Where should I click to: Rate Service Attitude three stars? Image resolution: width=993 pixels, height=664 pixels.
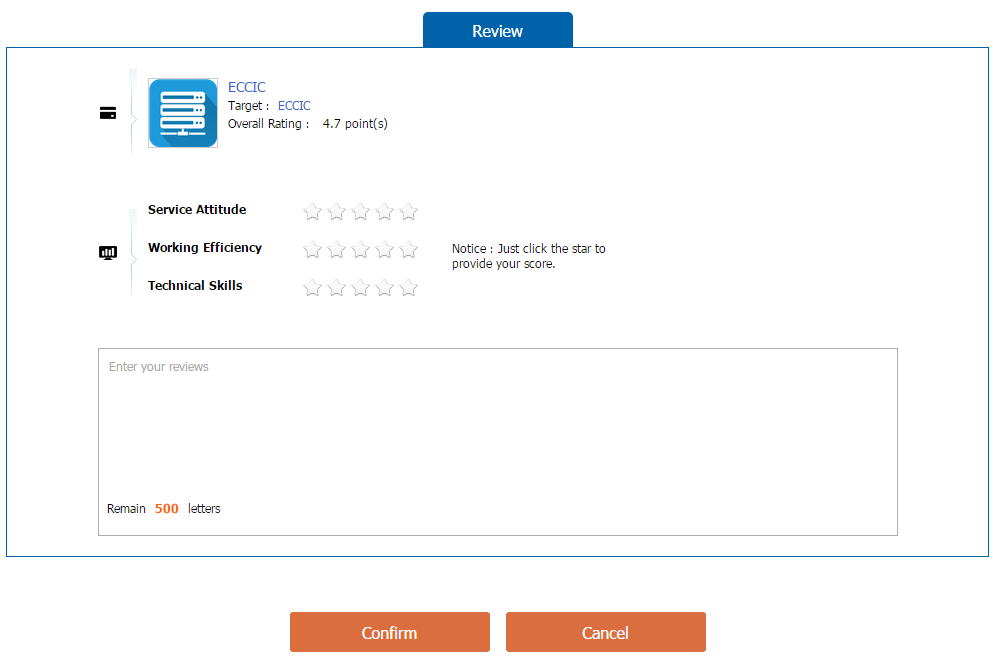[360, 212]
